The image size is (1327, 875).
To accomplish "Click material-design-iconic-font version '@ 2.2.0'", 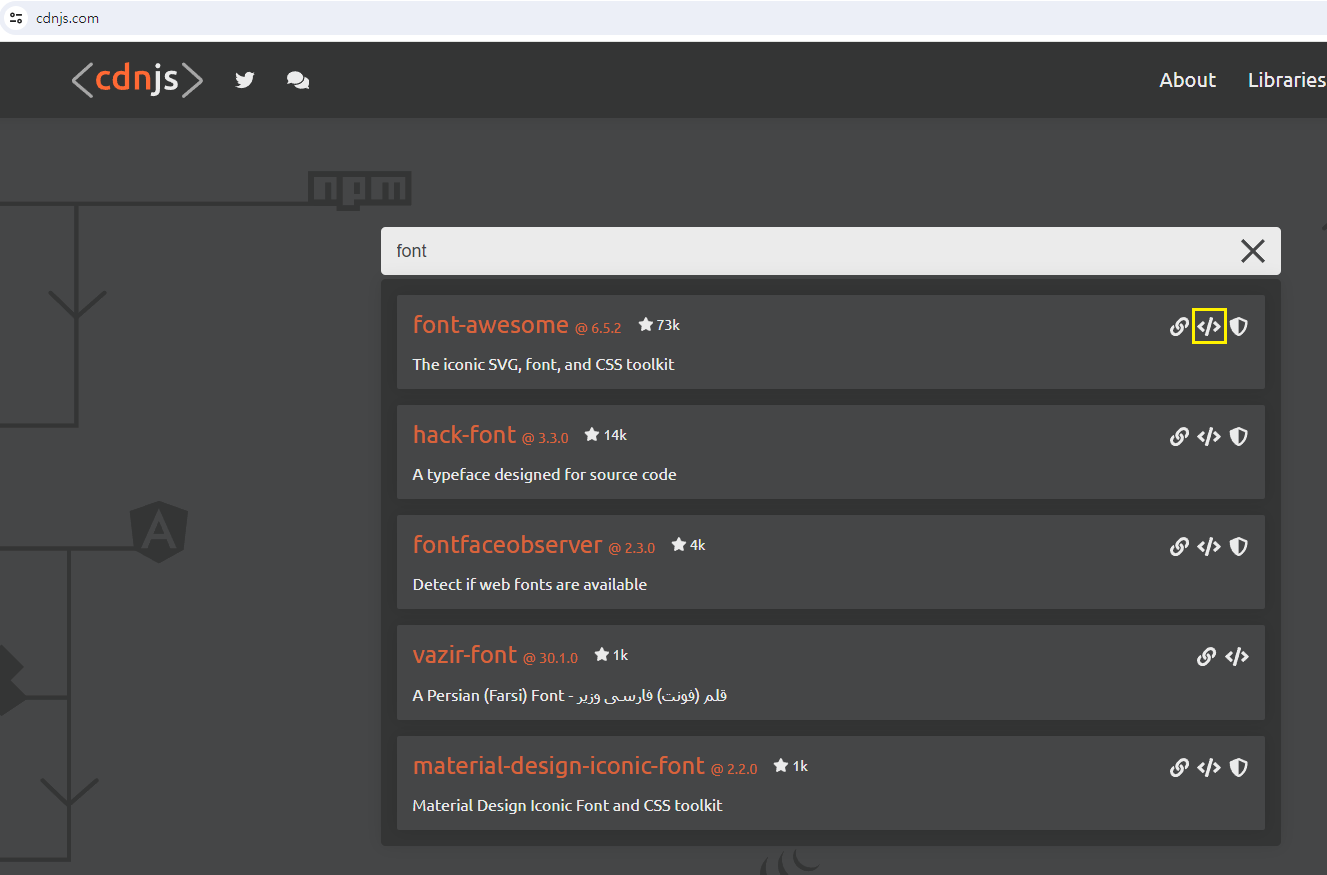I will [x=734, y=769].
